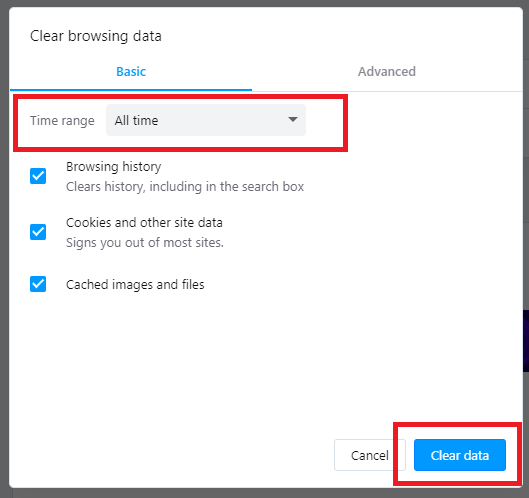This screenshot has width=529, height=498.
Task: Cancel the Clear browsing data dialog
Action: coord(369,455)
